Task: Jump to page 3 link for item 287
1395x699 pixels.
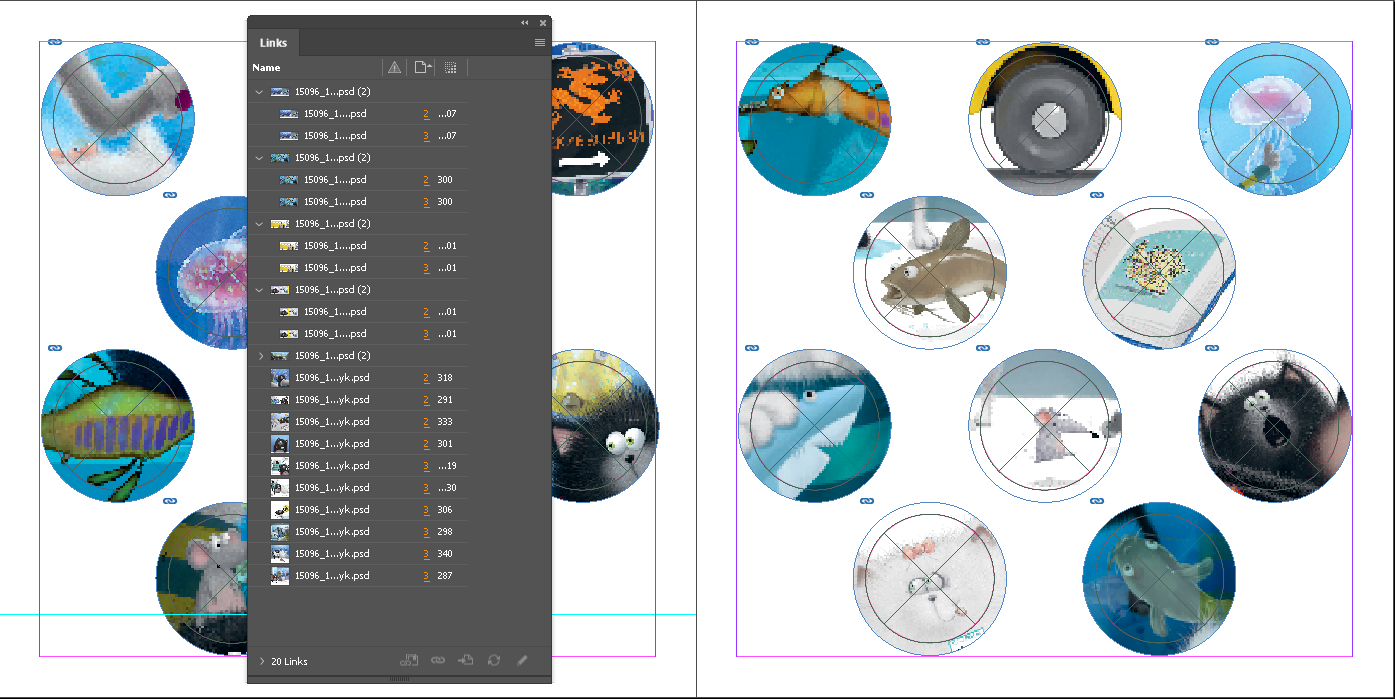Action: 426,576
